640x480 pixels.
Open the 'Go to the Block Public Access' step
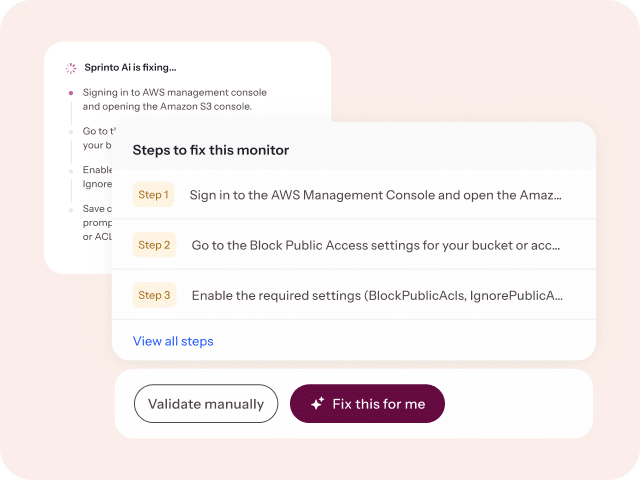click(375, 245)
